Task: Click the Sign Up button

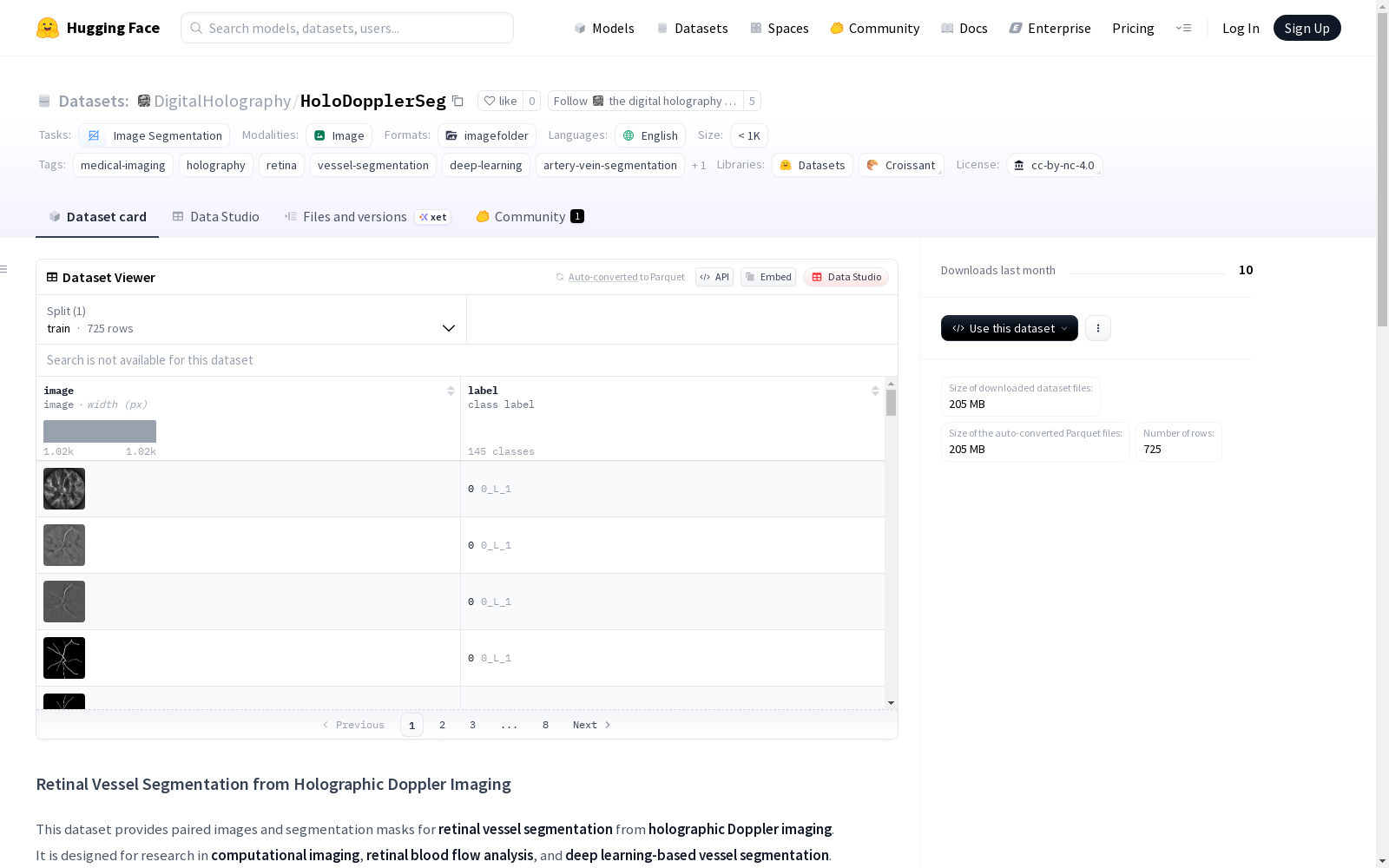Action: pyautogui.click(x=1307, y=28)
